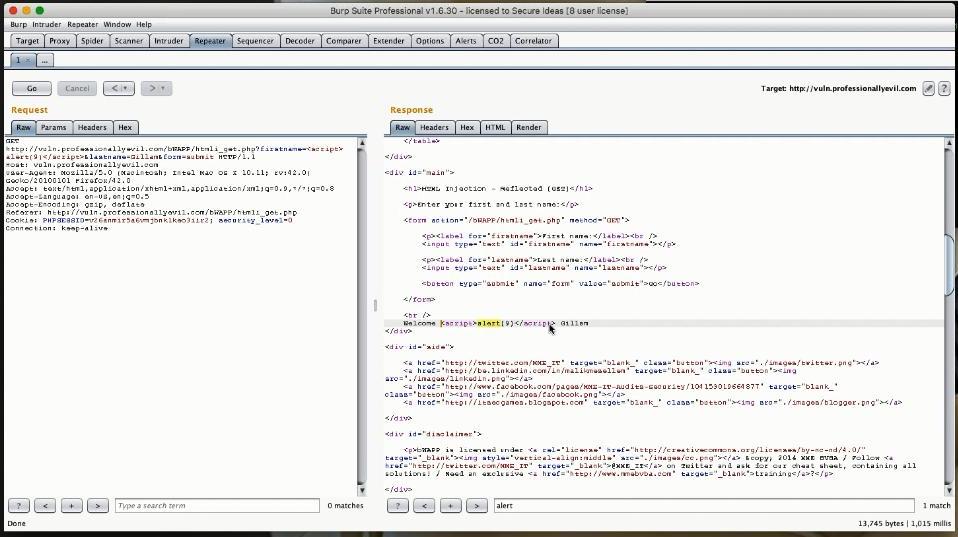Switch to the Target tool tab
The height and width of the screenshot is (537, 958).
point(27,41)
